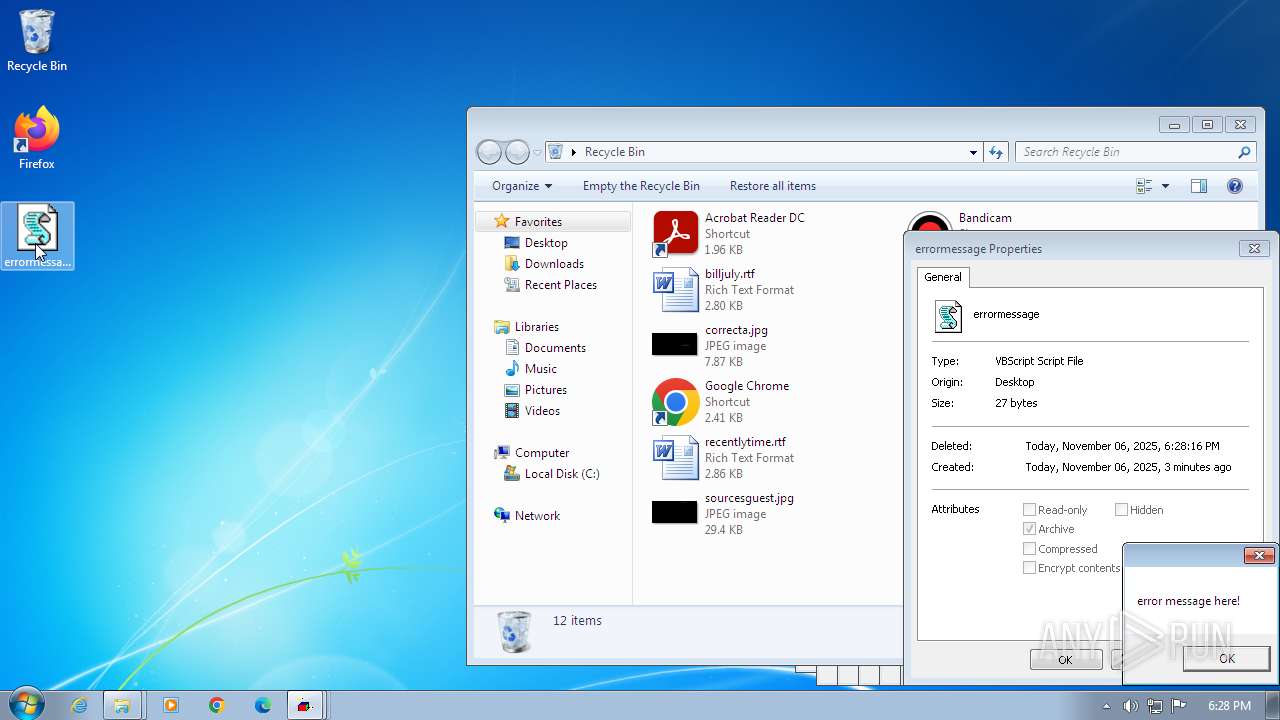Toggle the Hidden attribute checkbox
The width and height of the screenshot is (1280, 720).
pos(1121,510)
